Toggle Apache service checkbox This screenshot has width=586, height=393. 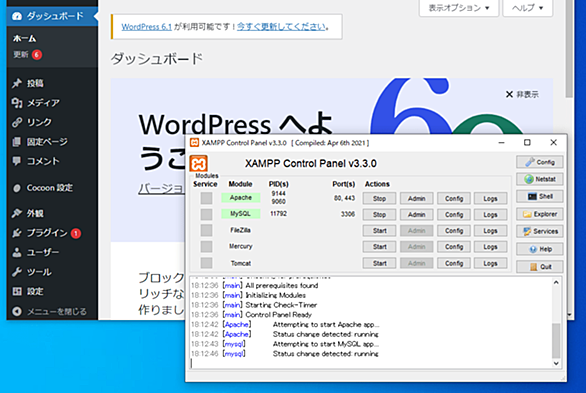click(206, 198)
